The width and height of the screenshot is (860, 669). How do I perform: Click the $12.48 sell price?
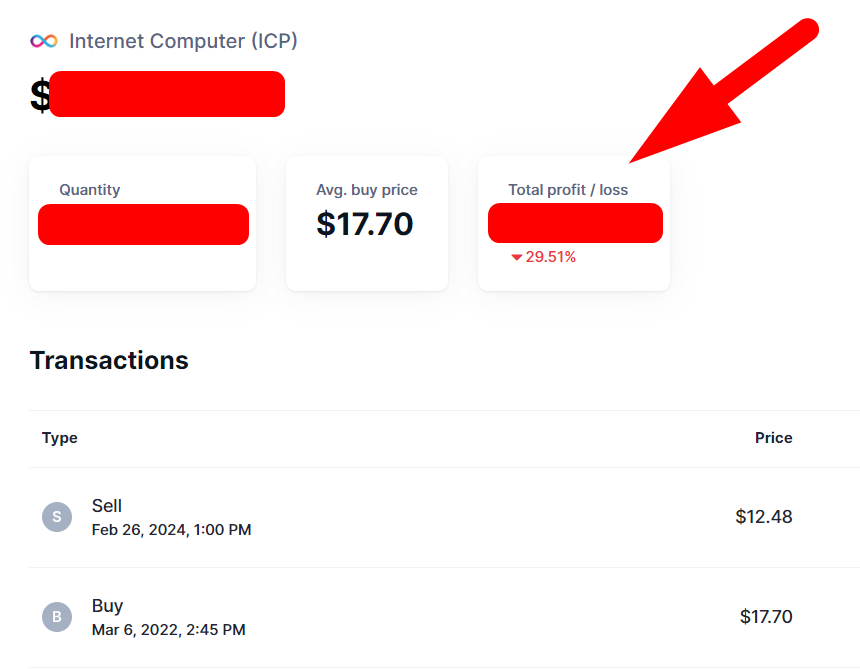tap(763, 517)
